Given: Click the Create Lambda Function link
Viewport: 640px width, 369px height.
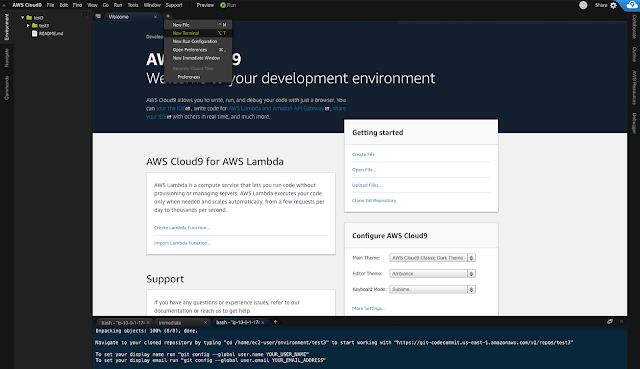Looking at the screenshot, I should pos(182,228).
